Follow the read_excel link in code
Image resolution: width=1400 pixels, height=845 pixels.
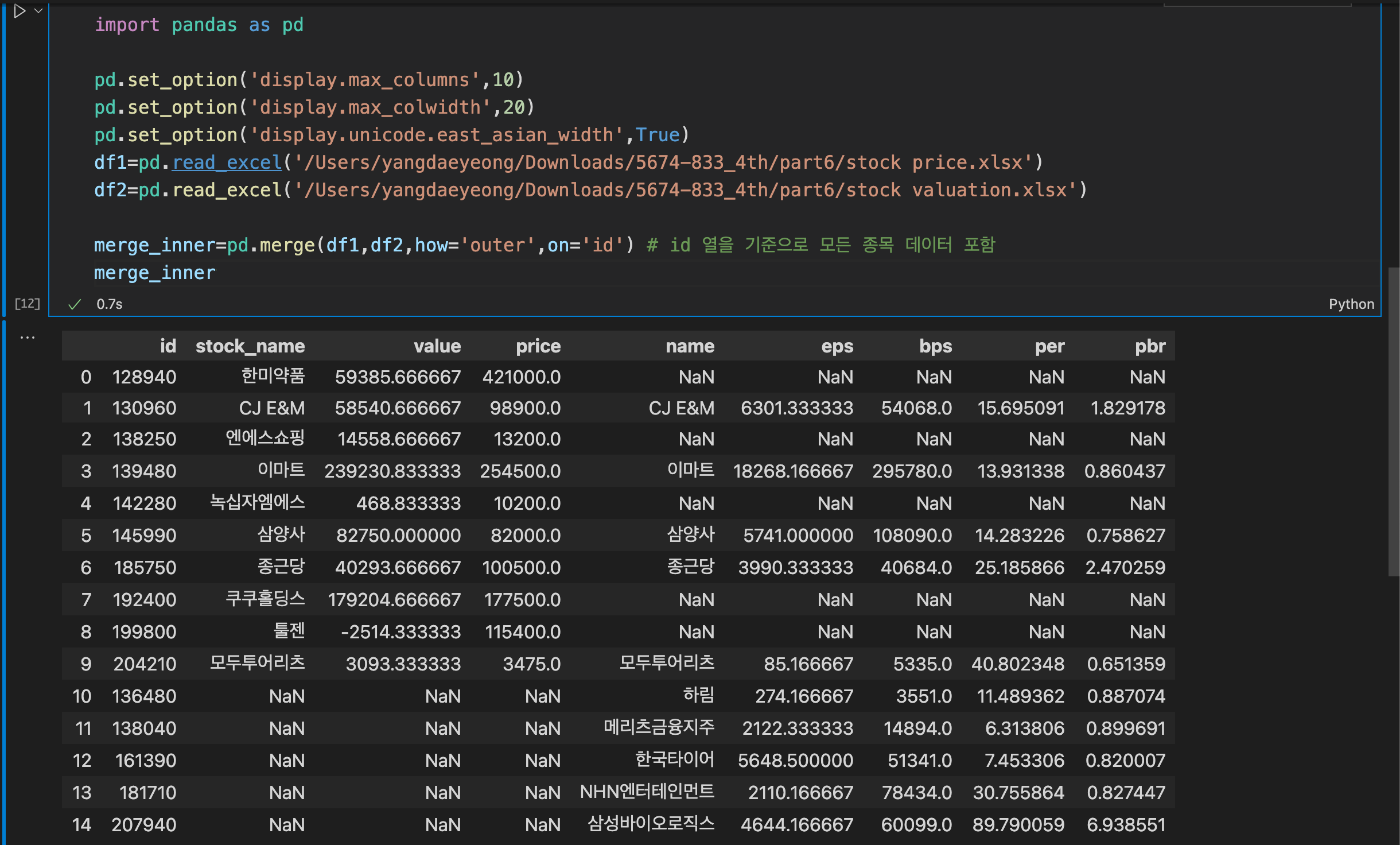pos(227,162)
